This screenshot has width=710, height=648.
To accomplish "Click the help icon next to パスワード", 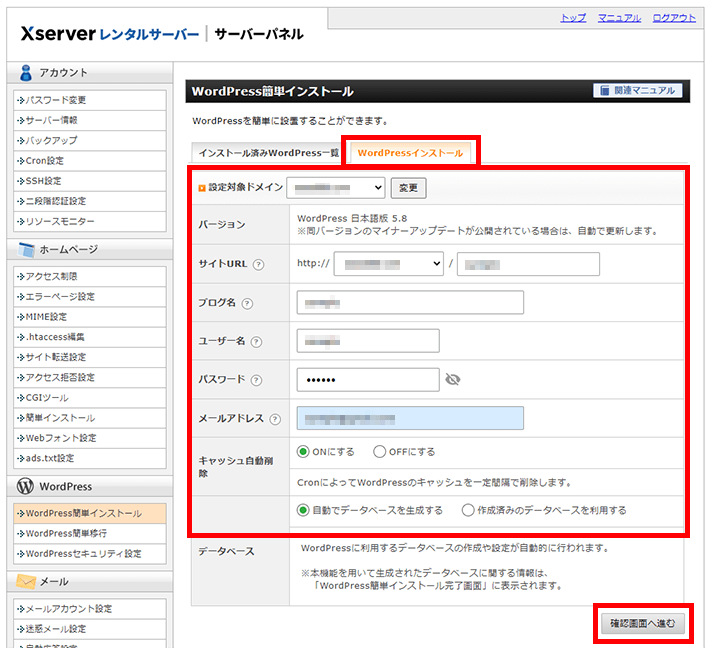I will (x=256, y=380).
